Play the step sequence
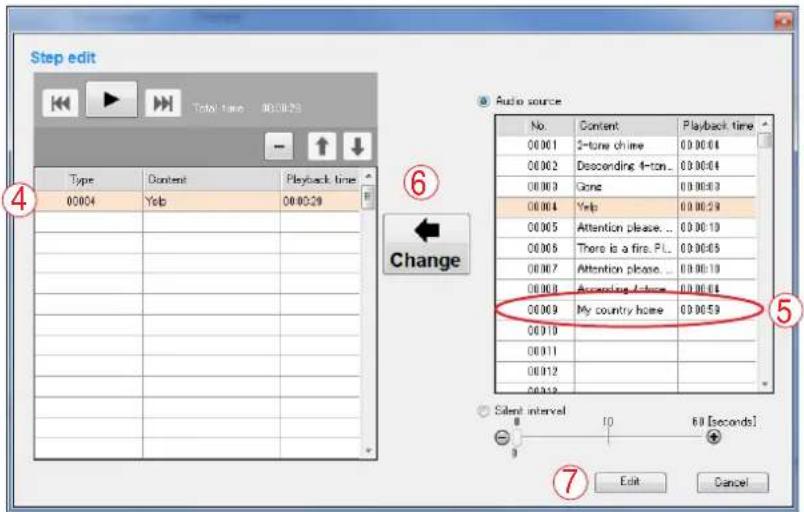This screenshot has width=804, height=512. click(x=111, y=99)
